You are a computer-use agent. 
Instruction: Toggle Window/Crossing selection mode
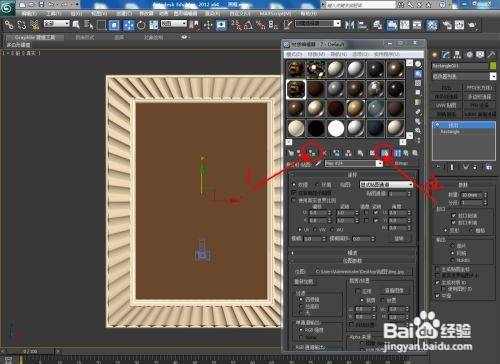pos(114,25)
